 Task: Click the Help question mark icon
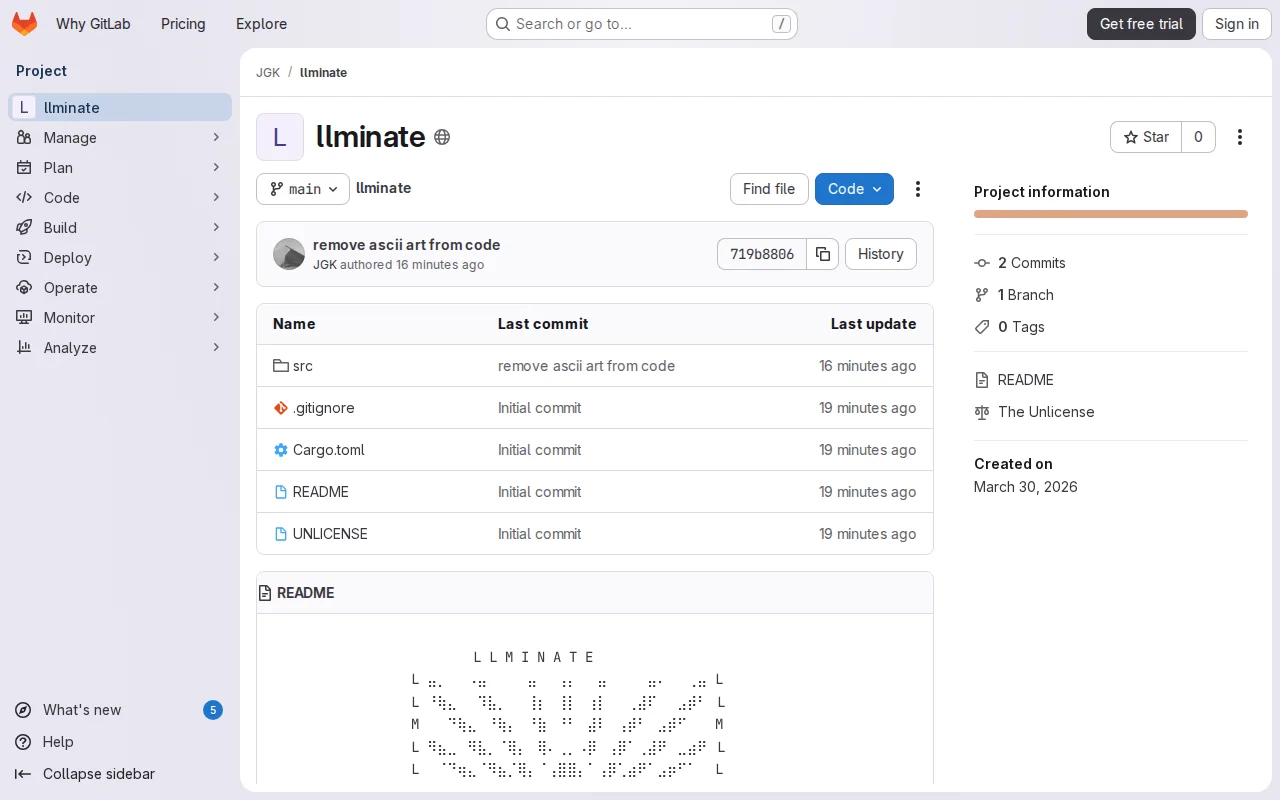pos(23,742)
